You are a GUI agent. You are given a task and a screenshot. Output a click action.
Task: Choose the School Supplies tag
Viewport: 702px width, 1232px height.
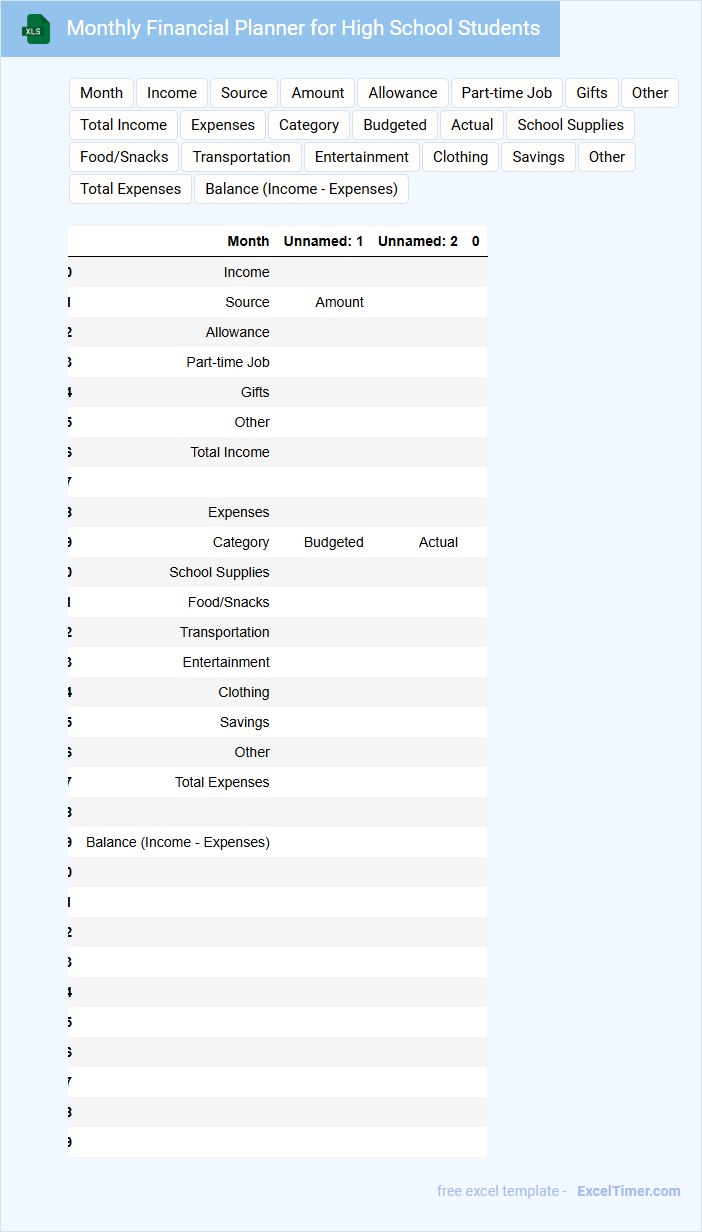(x=570, y=125)
